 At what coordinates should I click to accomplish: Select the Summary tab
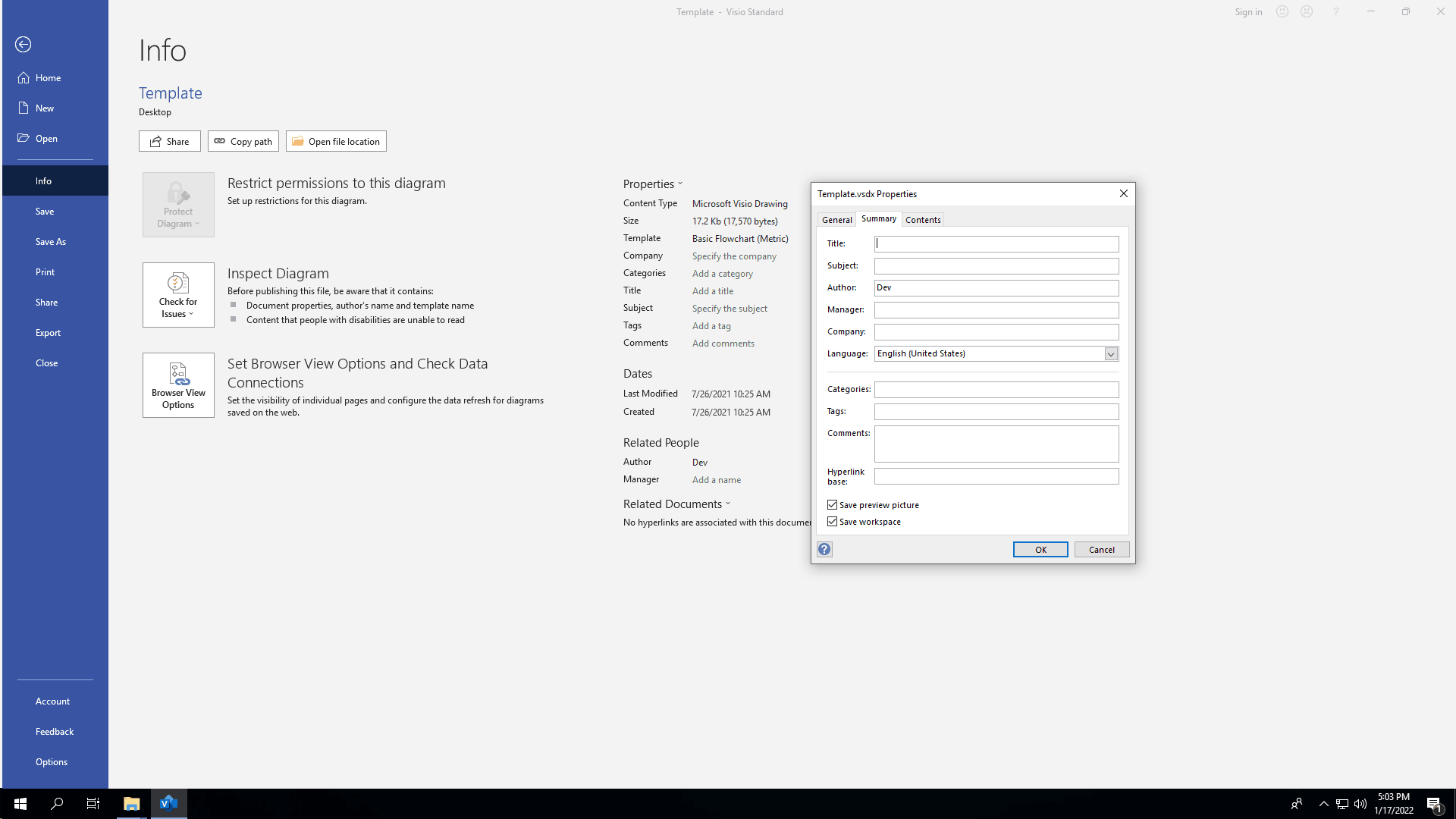click(879, 219)
